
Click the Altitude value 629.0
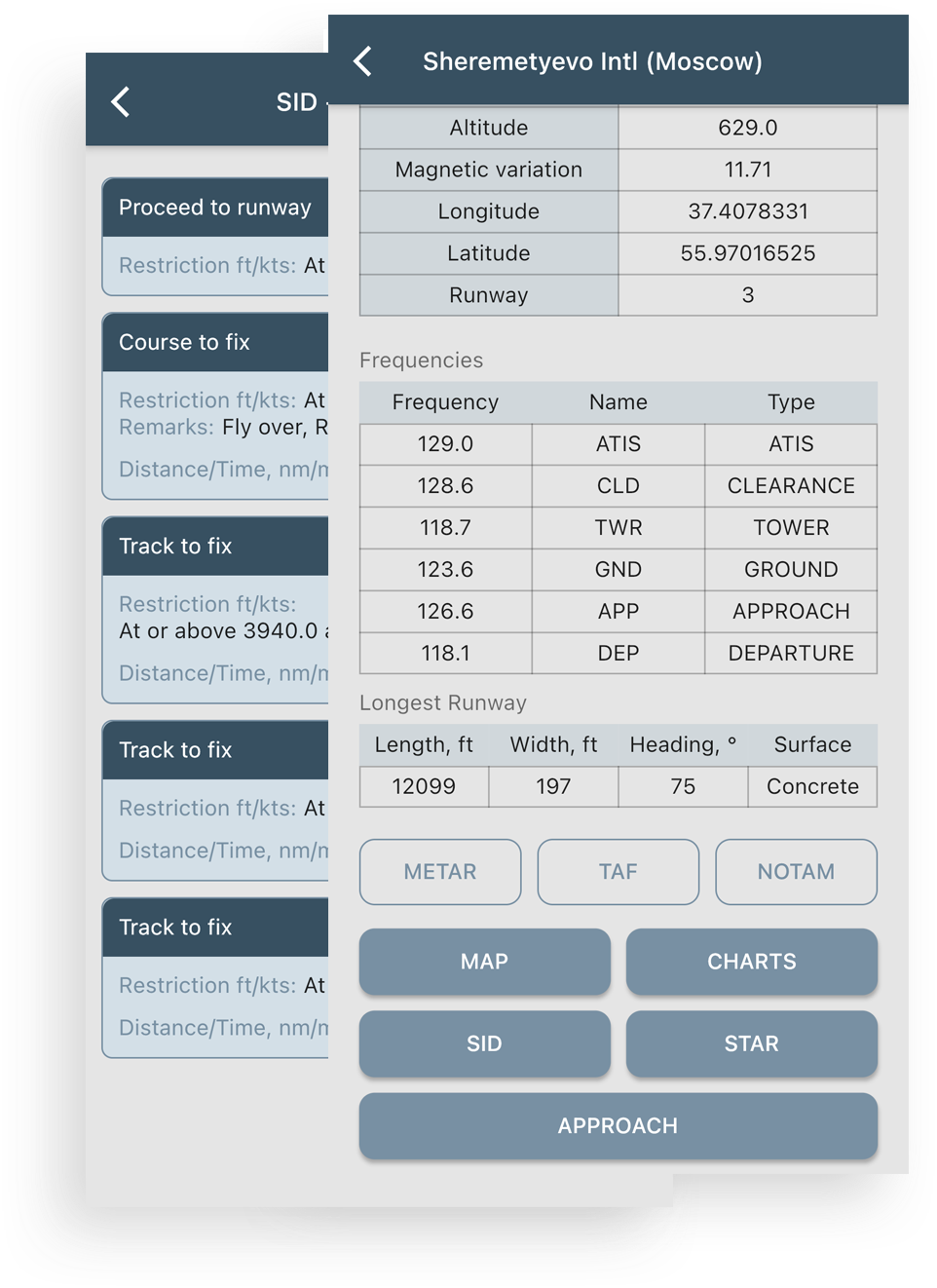[748, 128]
